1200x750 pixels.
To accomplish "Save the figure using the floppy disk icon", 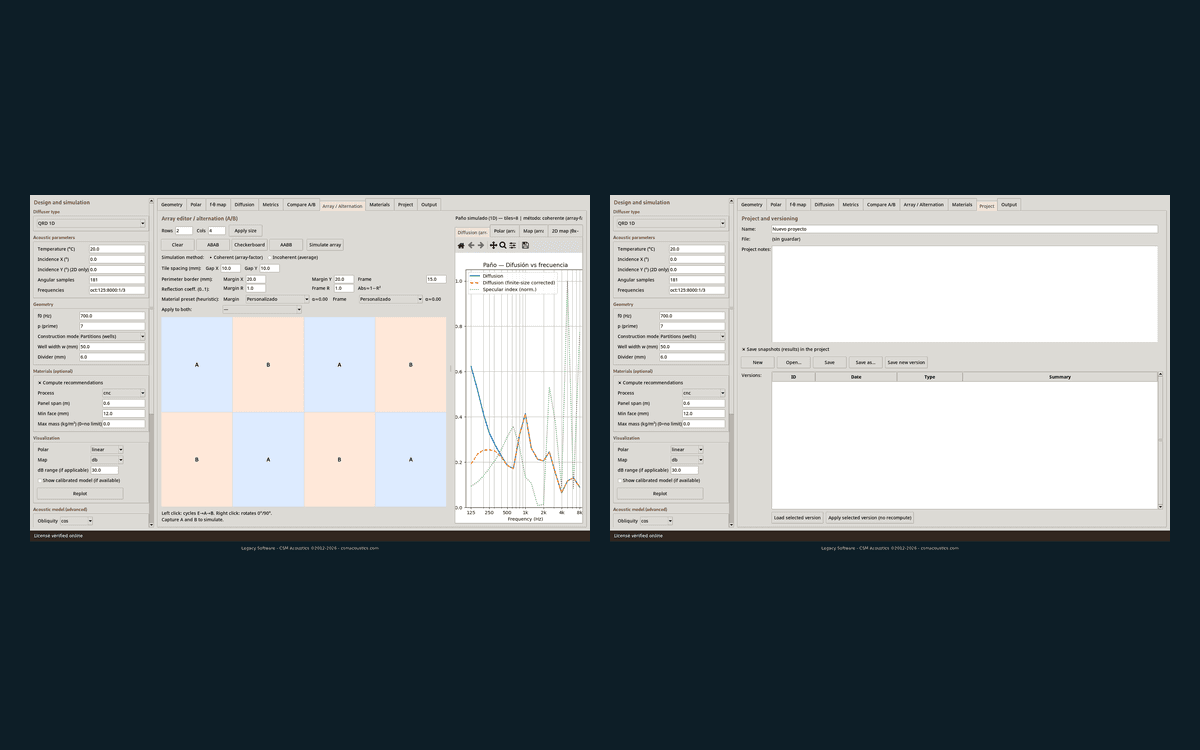I will pos(525,245).
